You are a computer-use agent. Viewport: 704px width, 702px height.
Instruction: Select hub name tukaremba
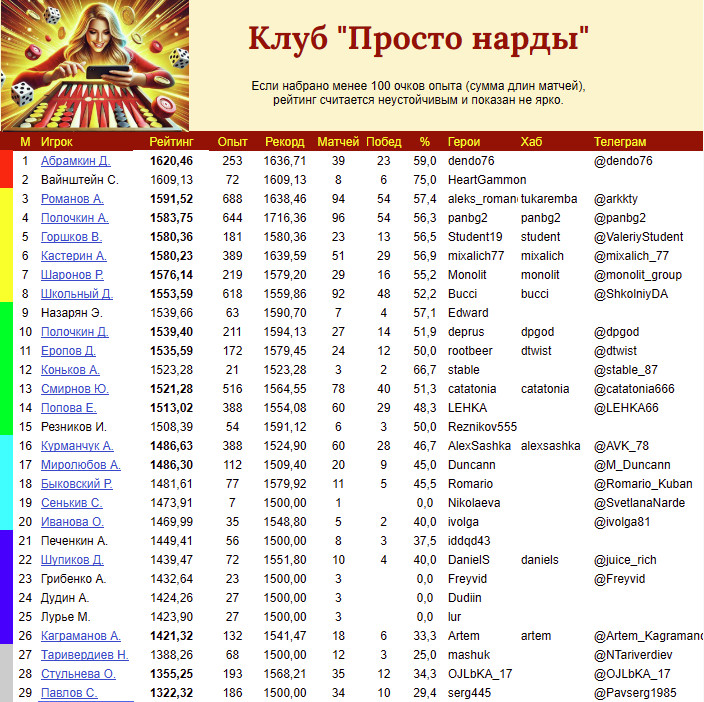549,199
